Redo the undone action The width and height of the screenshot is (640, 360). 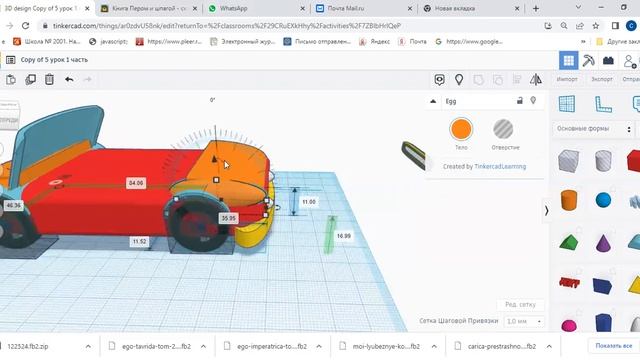point(87,79)
